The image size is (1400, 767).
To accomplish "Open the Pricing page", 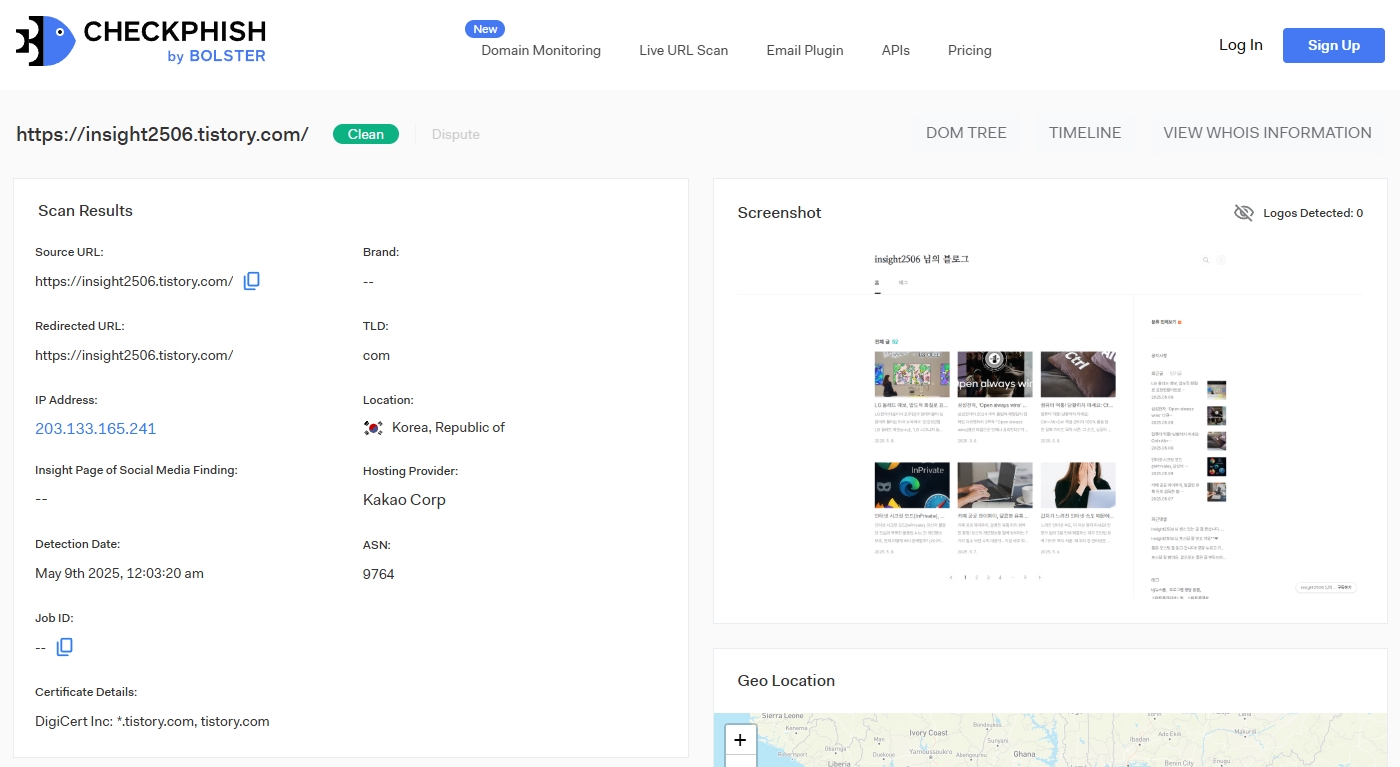I will (x=970, y=50).
